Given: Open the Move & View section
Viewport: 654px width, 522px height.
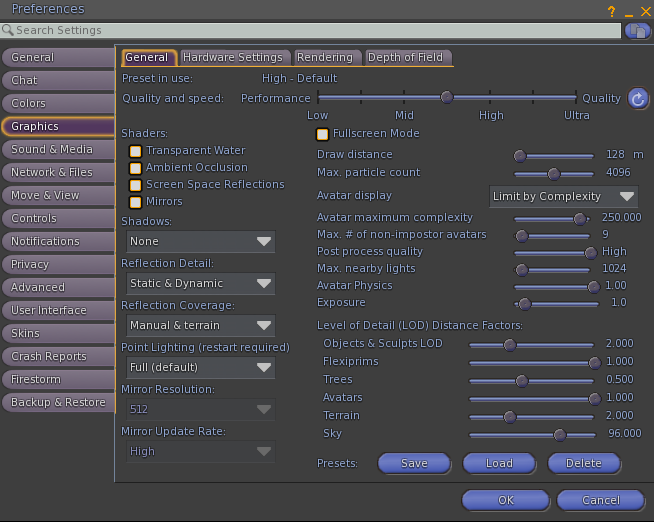Looking at the screenshot, I should [58, 195].
